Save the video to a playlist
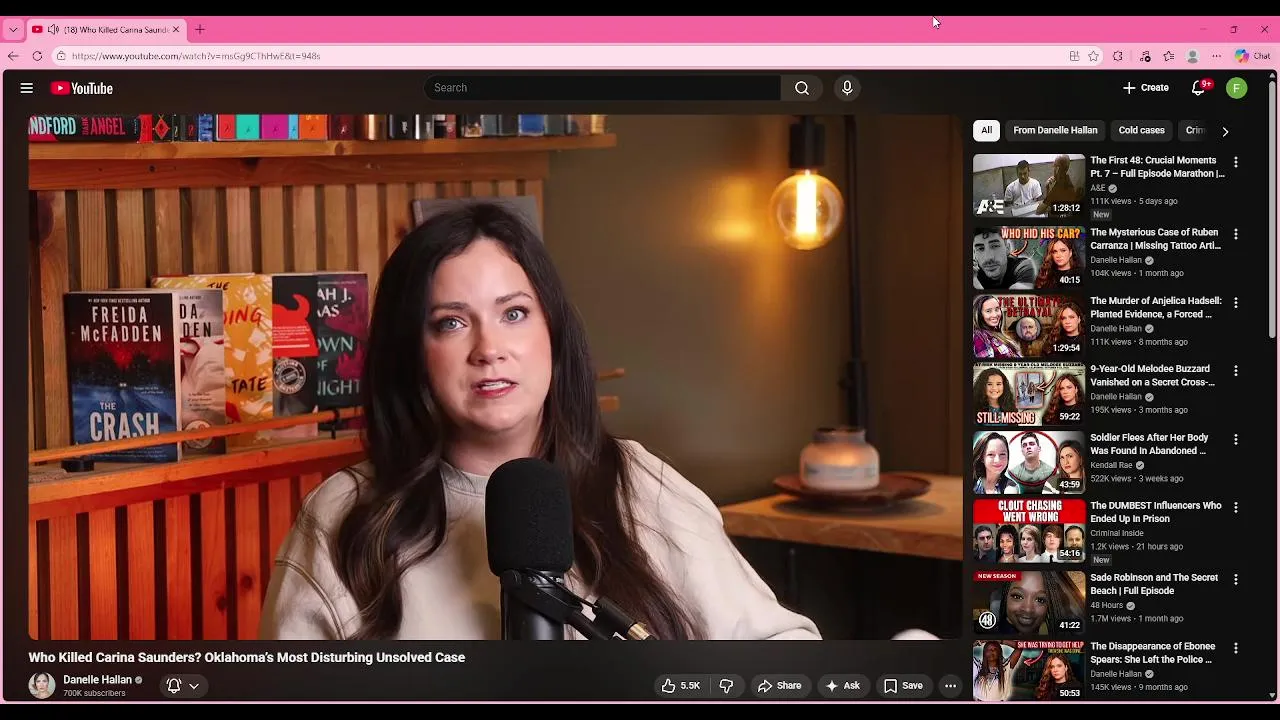The width and height of the screenshot is (1280, 720). [x=903, y=686]
